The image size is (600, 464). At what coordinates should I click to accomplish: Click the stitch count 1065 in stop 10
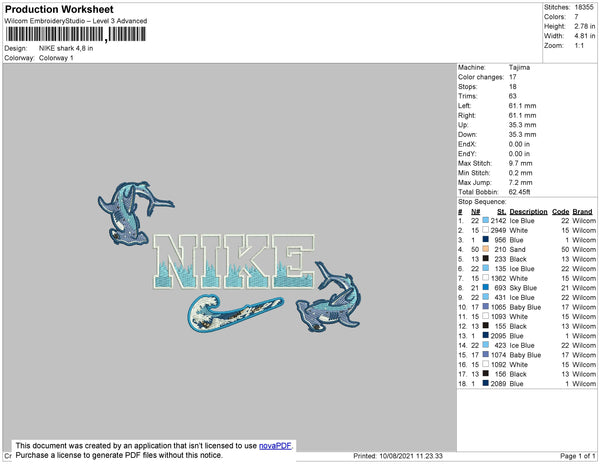[498, 307]
